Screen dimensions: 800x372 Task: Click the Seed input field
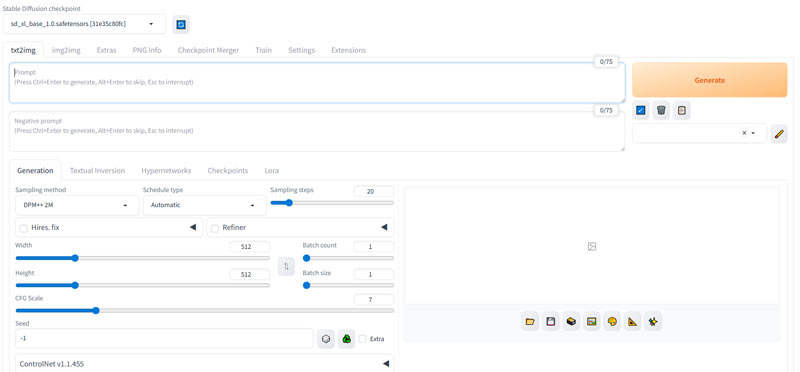pos(164,339)
